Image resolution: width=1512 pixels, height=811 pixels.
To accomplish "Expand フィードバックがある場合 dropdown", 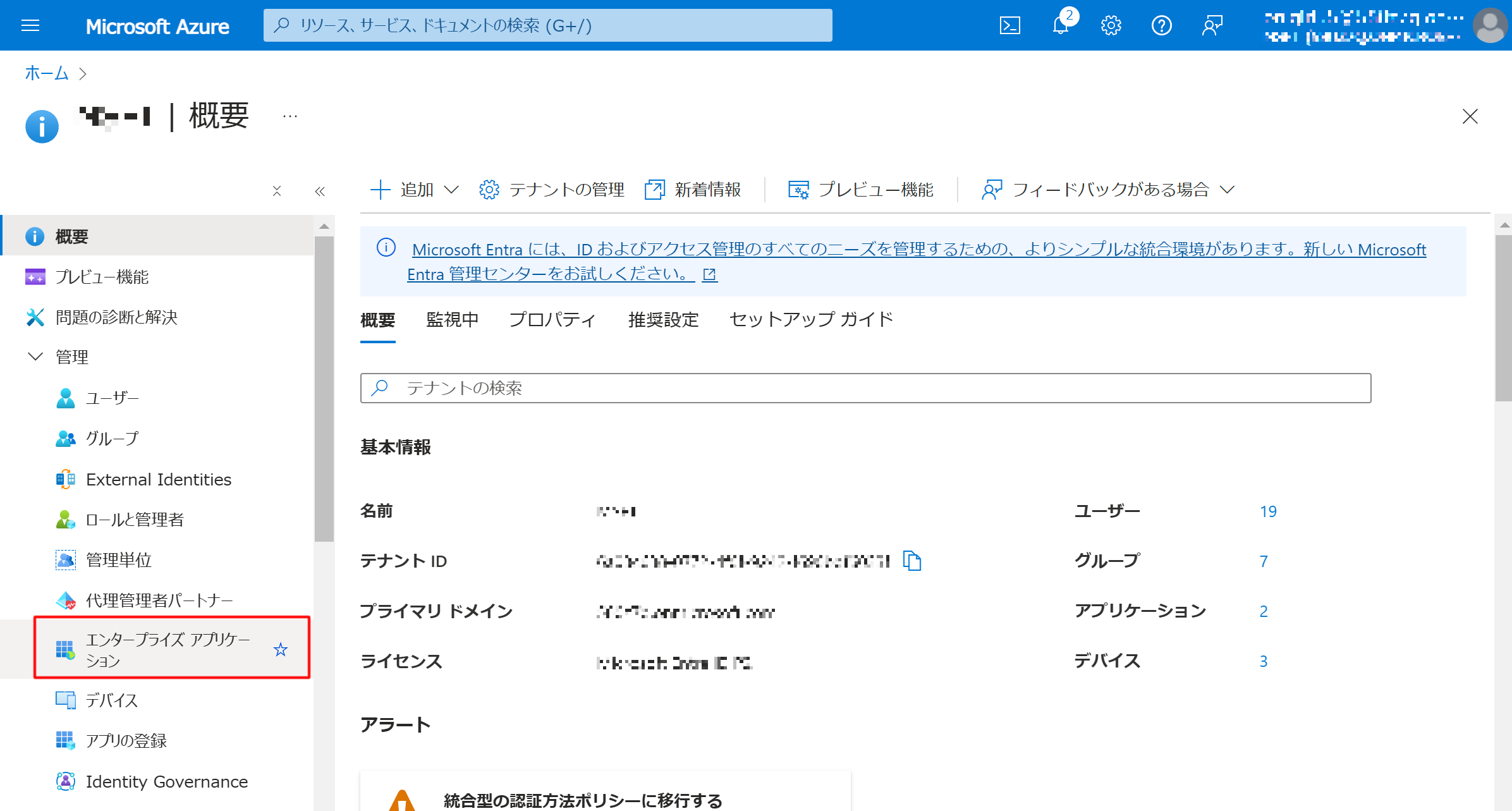I will pos(1107,190).
